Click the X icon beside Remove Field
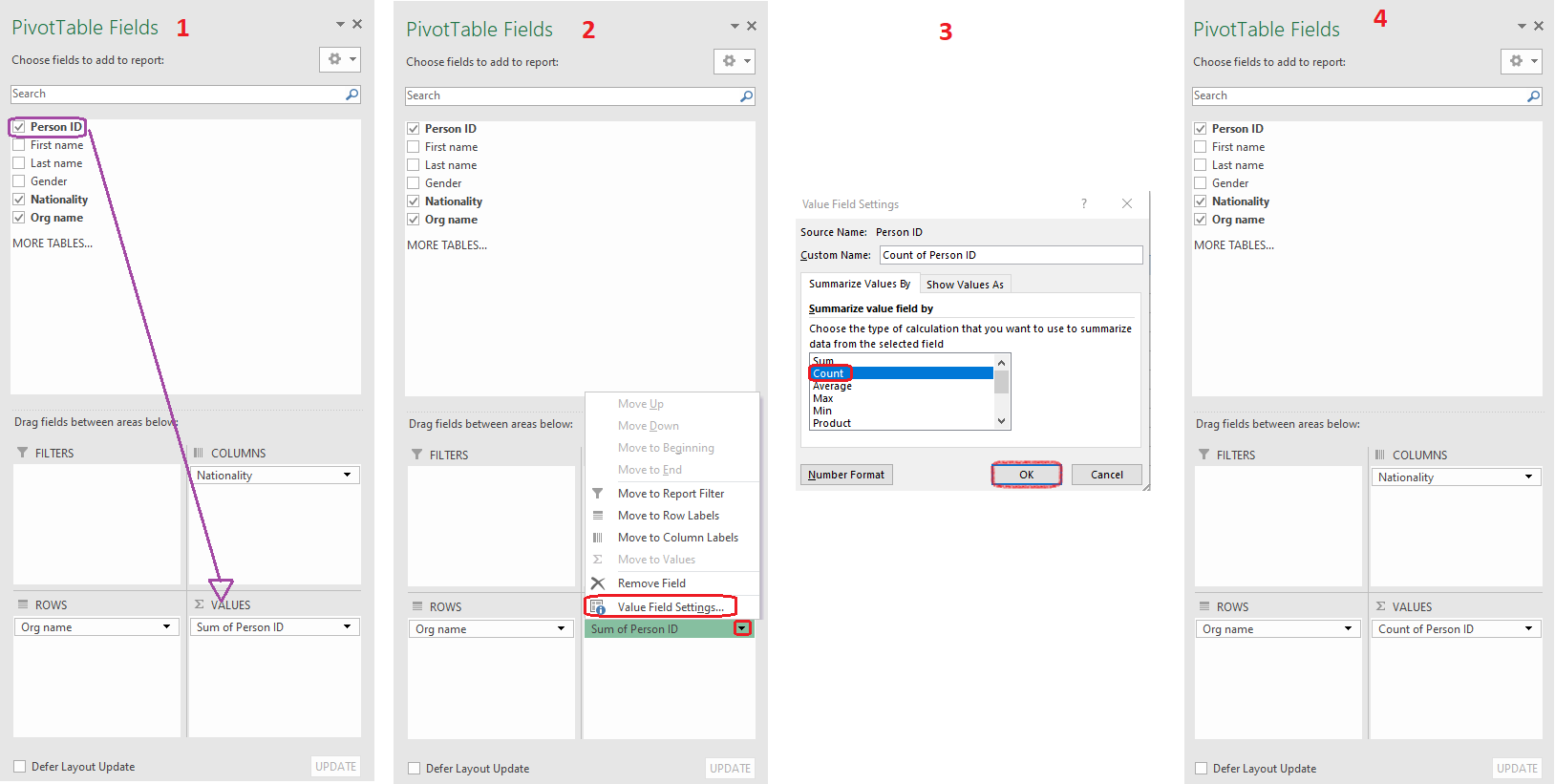 point(598,583)
